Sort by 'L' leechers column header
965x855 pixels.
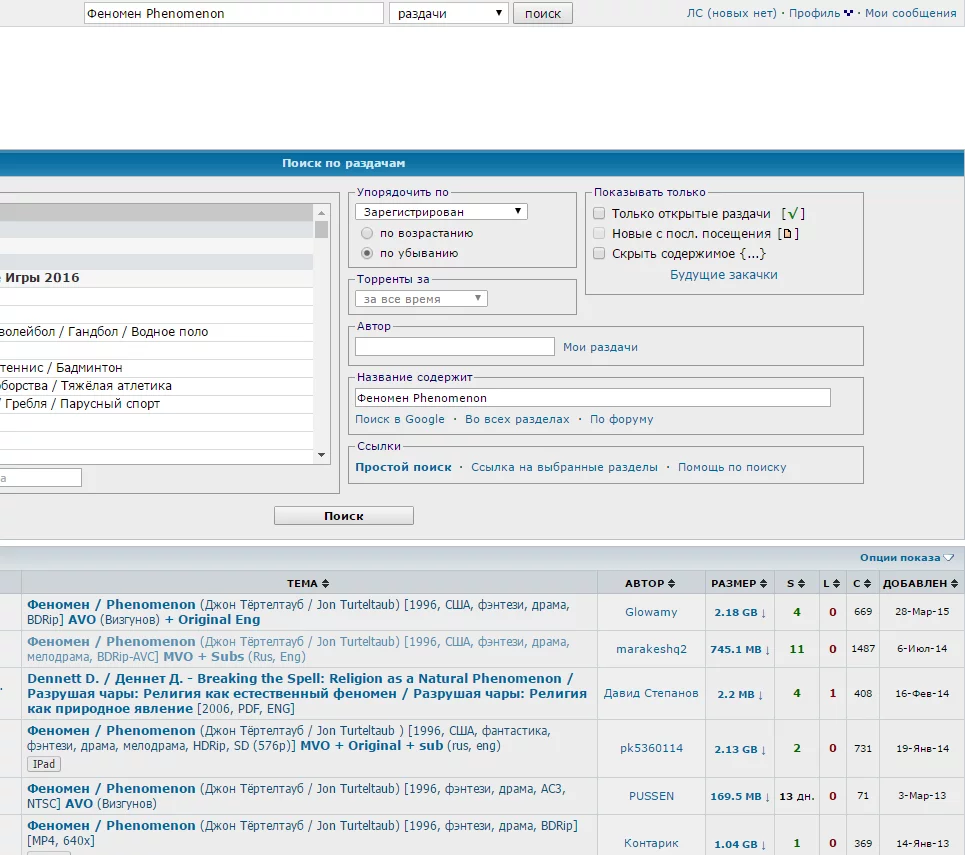click(x=831, y=584)
